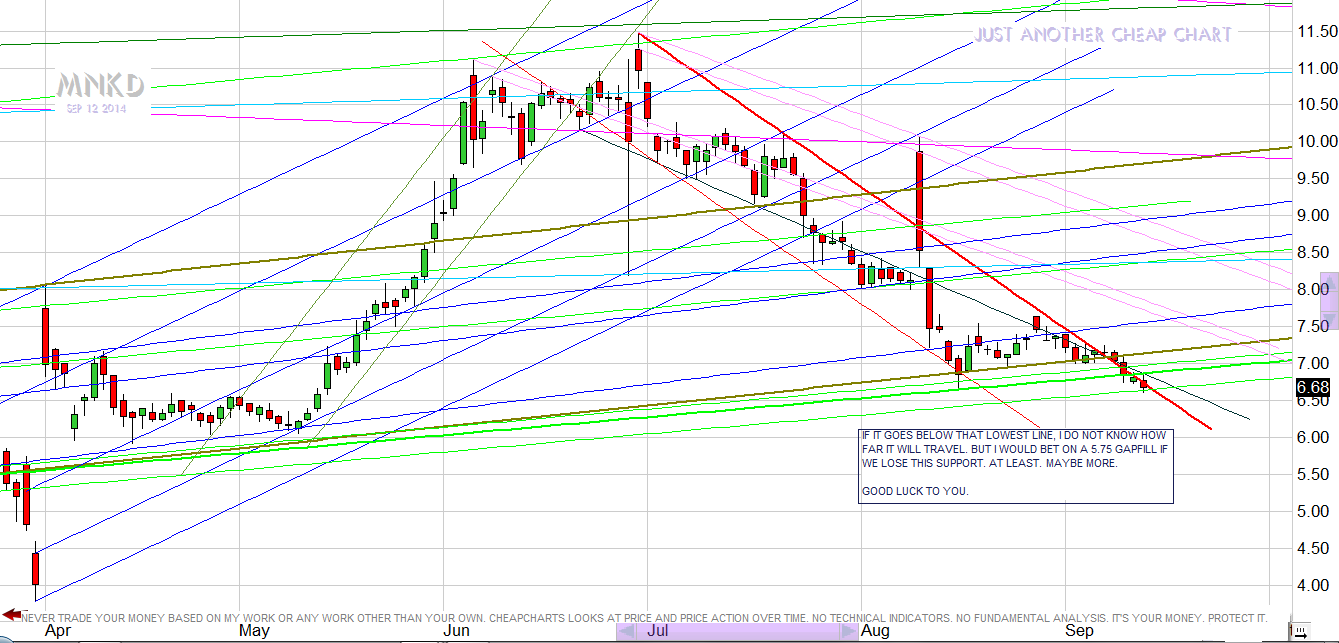The height and width of the screenshot is (643, 1339).
Task: Click the MNKD ticker symbol label
Action: tap(100, 84)
